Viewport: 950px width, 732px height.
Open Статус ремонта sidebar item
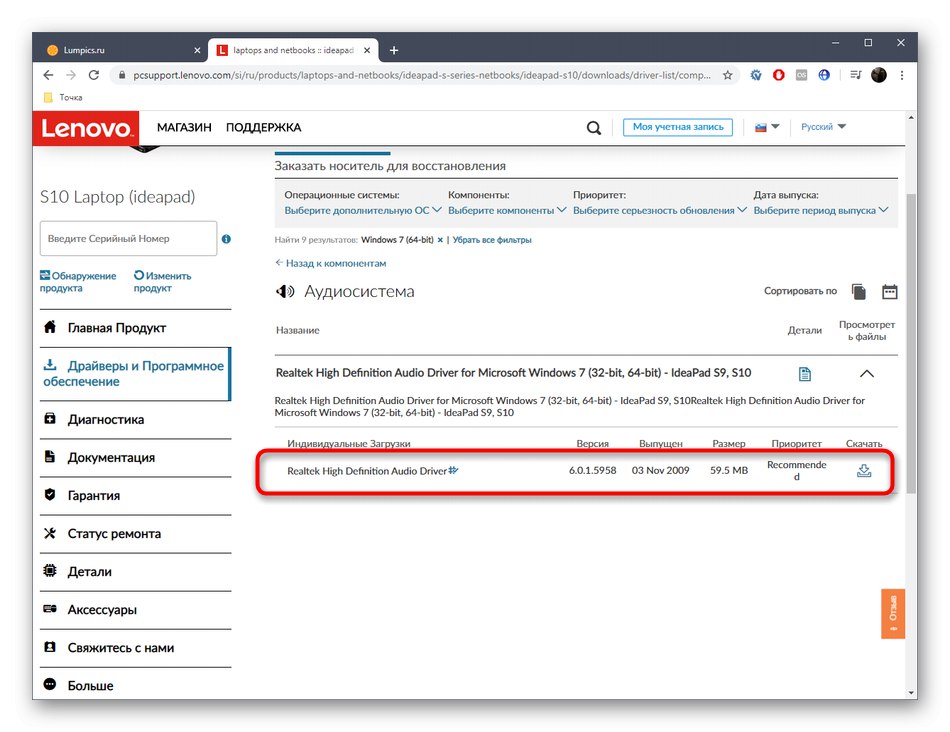[x=136, y=534]
